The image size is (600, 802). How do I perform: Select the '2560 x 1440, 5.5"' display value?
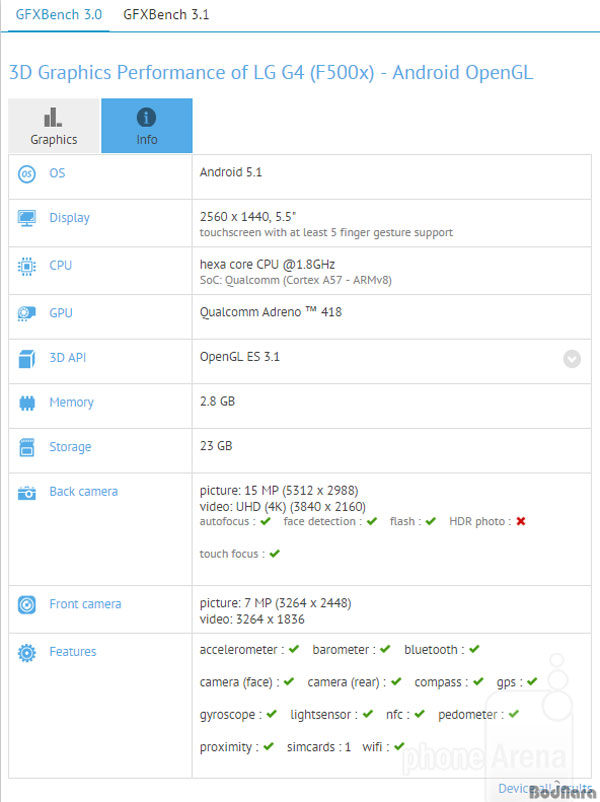(x=248, y=217)
